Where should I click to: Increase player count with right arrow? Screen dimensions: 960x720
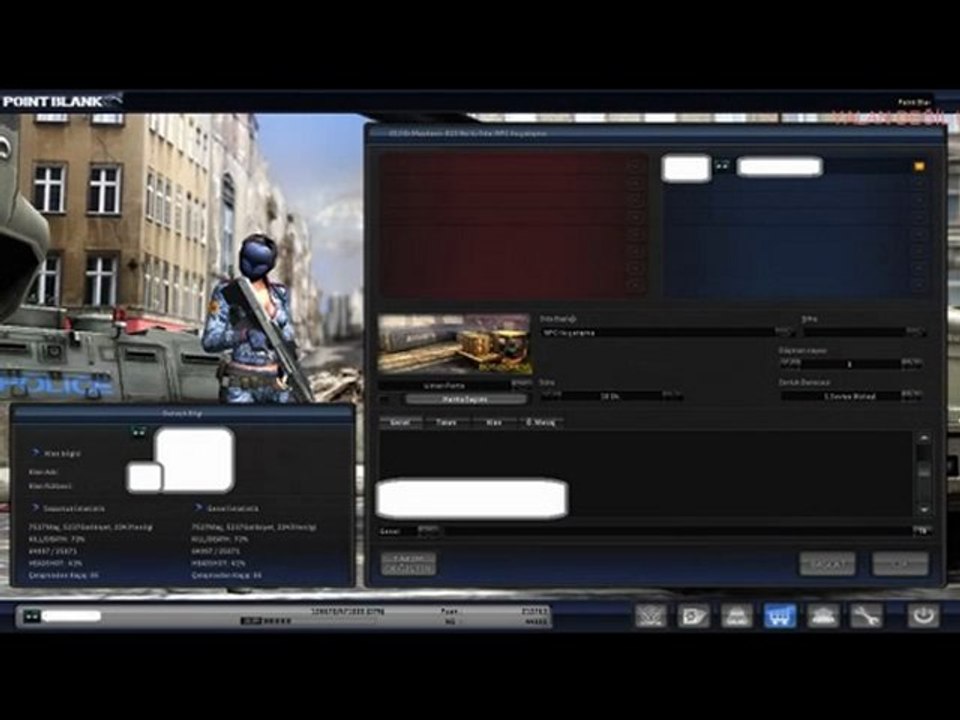pyautogui.click(x=911, y=364)
